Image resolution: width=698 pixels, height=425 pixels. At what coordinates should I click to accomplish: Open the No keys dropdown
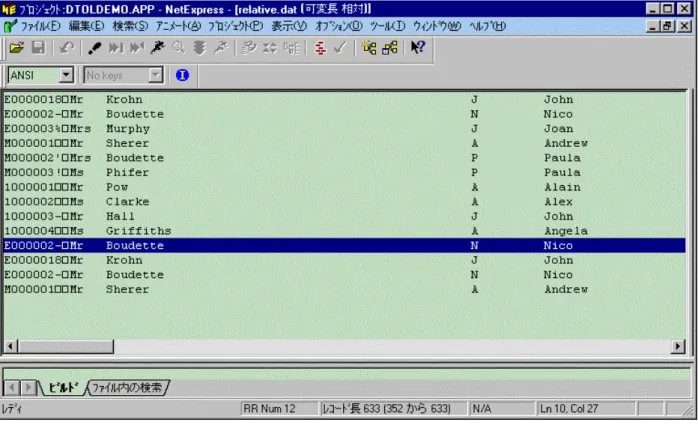pos(155,75)
